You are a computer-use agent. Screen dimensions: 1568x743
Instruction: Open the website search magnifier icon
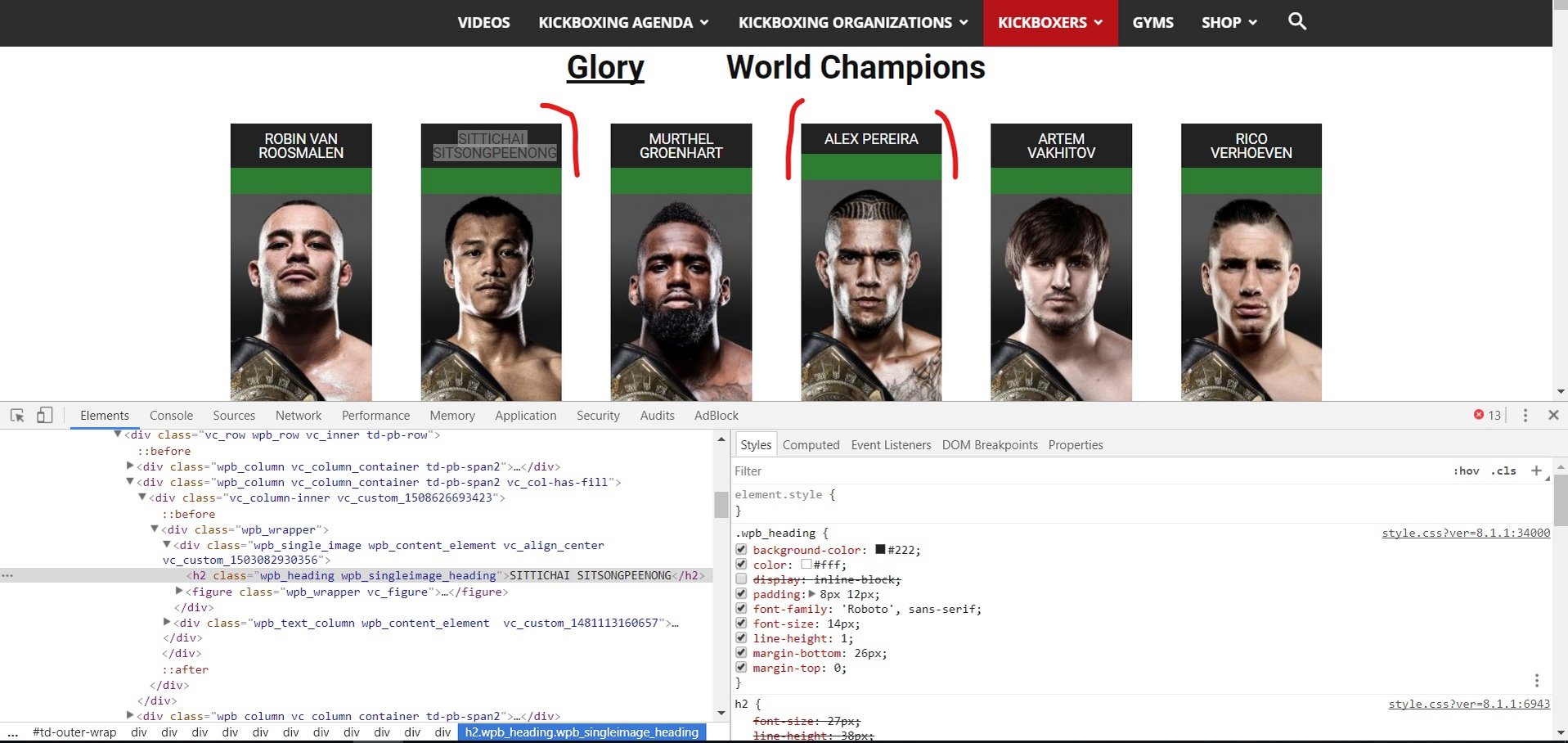pos(1296,21)
